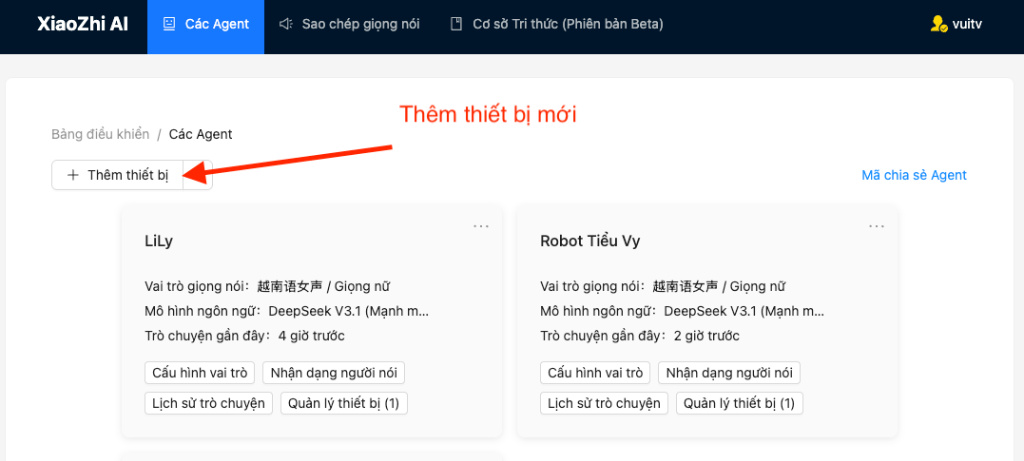
Task: Click the speaker icon beside Sao chép giọng nói
Action: (x=286, y=23)
